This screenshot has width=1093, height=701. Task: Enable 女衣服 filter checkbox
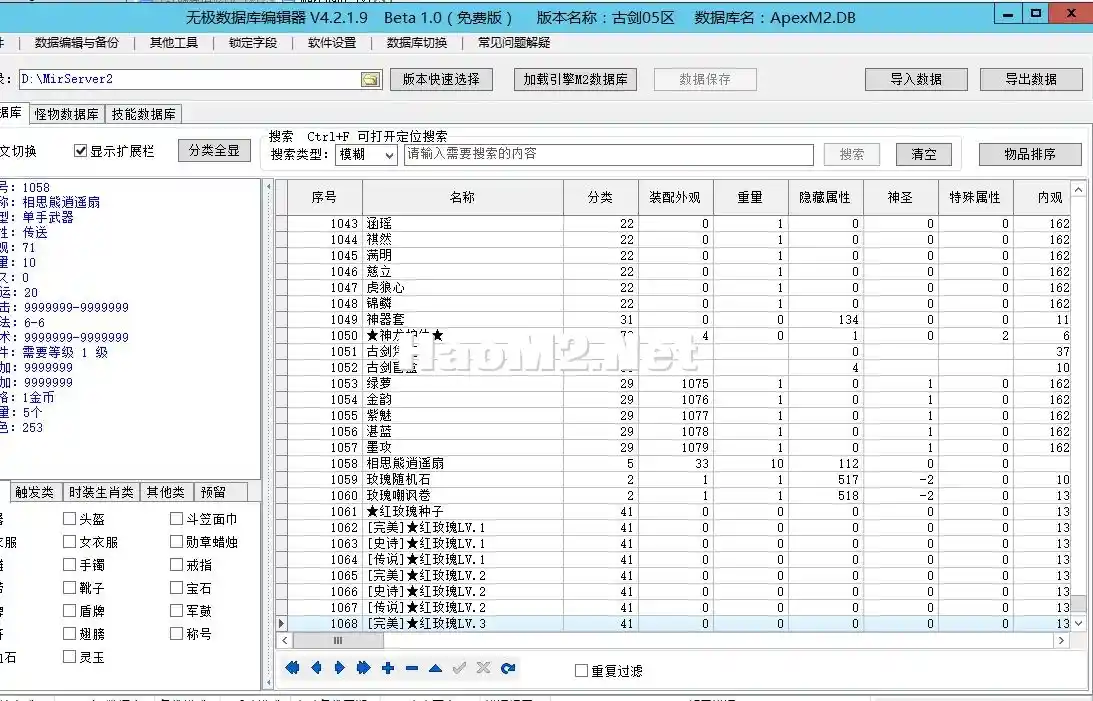pyautogui.click(x=69, y=541)
